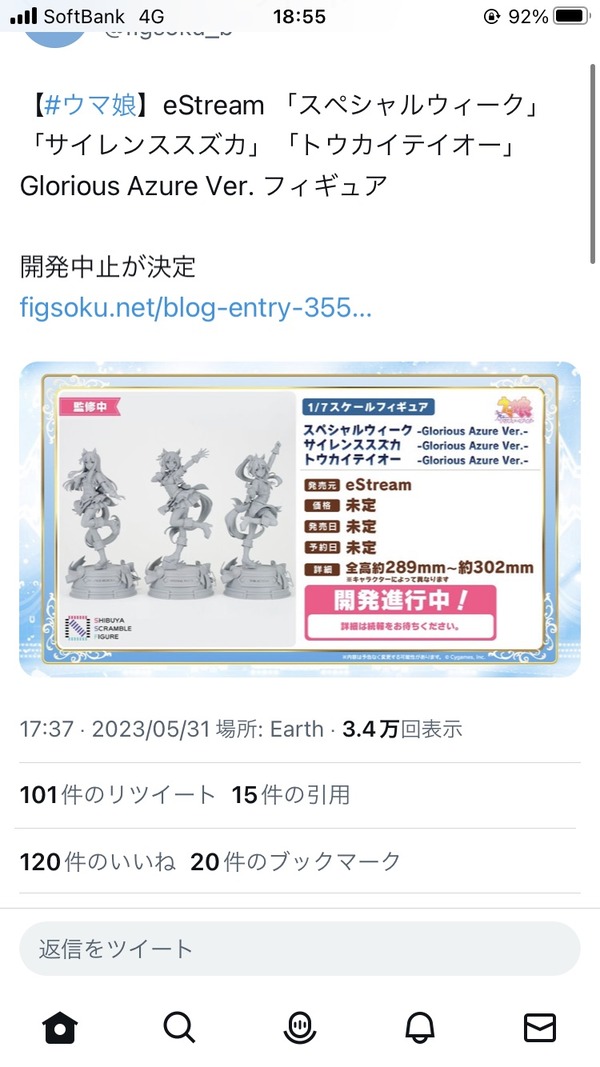View the Glorious Azure figure image

click(300, 519)
